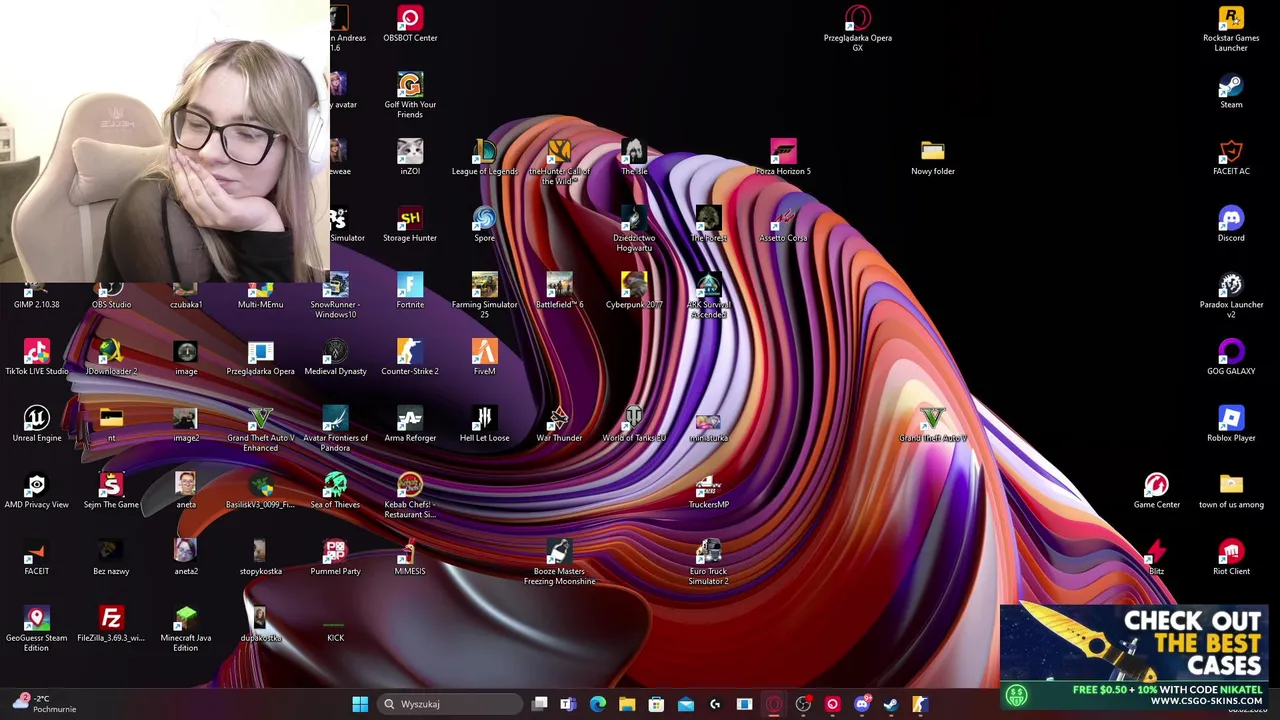Open the Rockstar Games Launcher icon

click(1231, 28)
